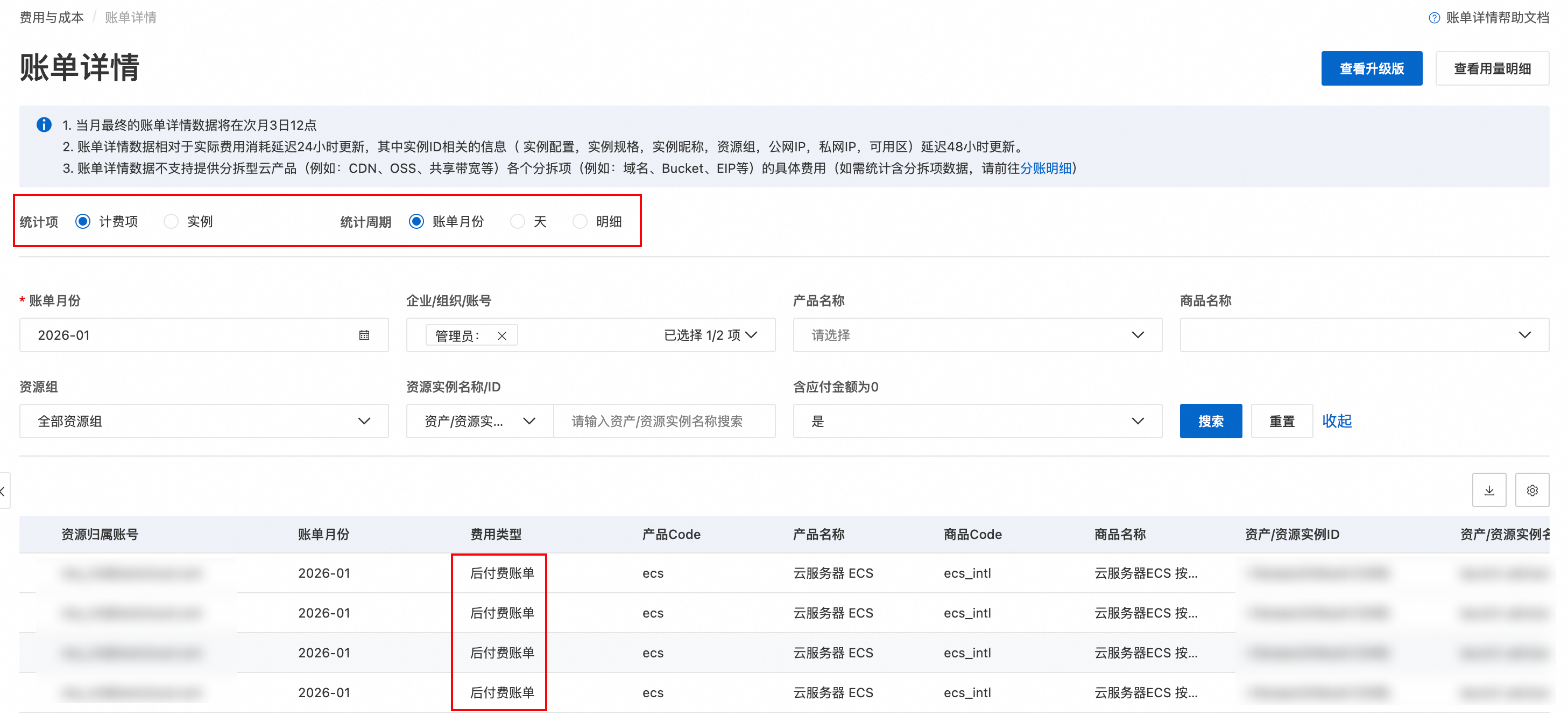Viewport: 1568px width, 715px height.
Task: Expand the 全部资源组 dropdown
Action: pos(204,421)
